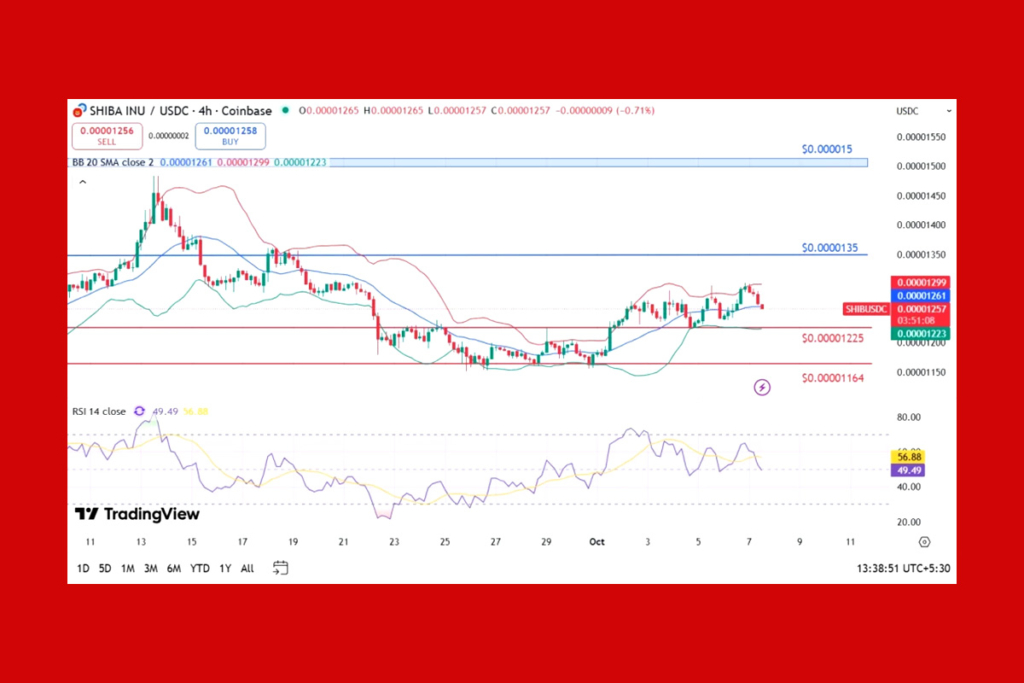Click the lightning bolt circle icon on chart
The width and height of the screenshot is (1024, 683).
[x=762, y=387]
